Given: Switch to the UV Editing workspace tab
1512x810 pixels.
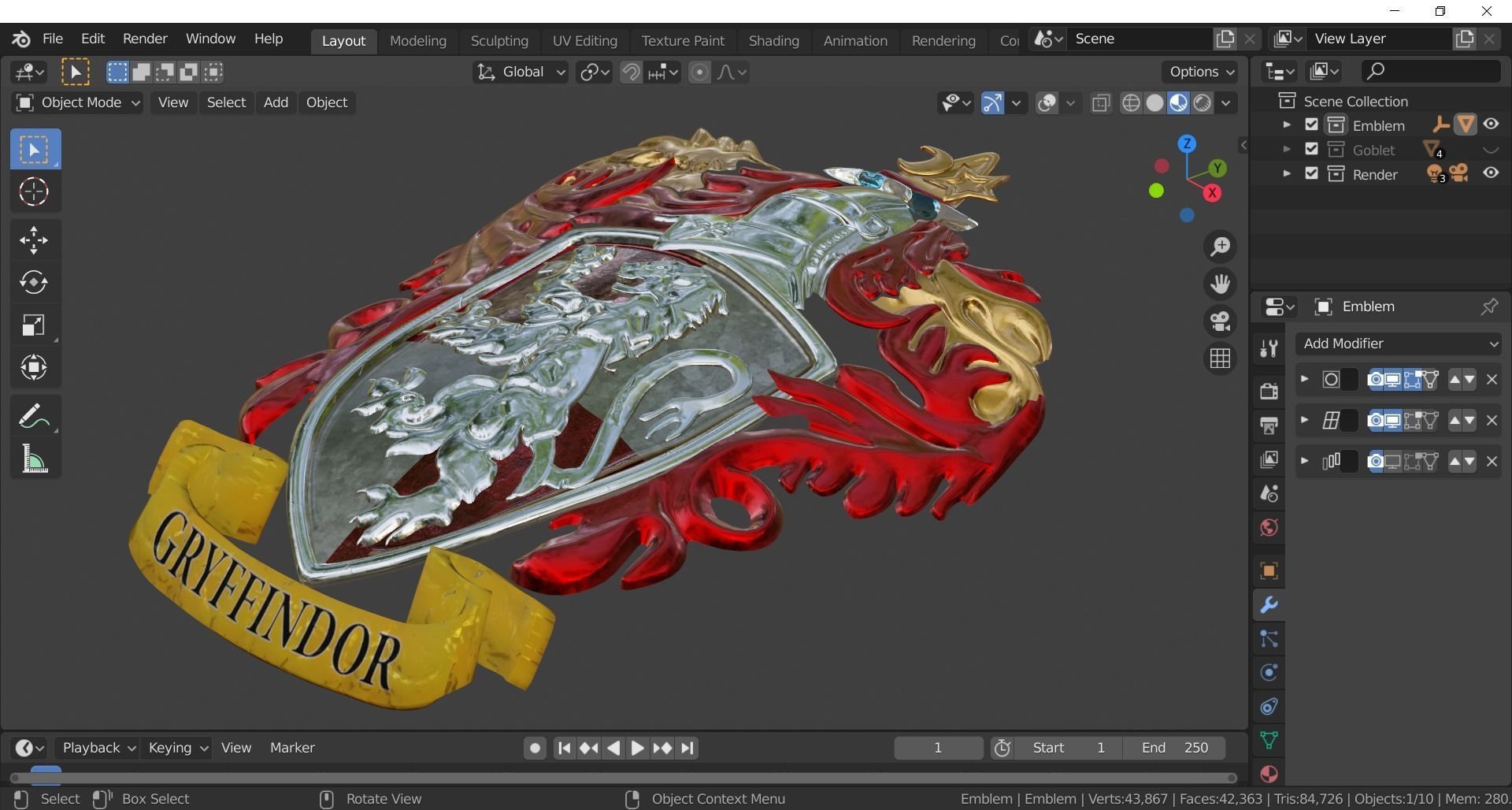Looking at the screenshot, I should [x=584, y=41].
